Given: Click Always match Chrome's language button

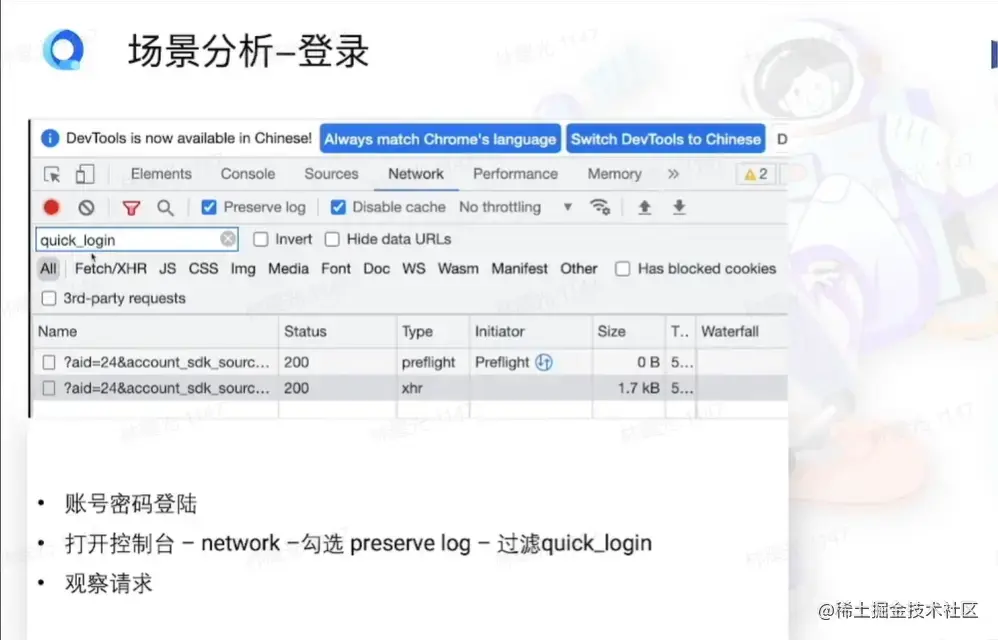Looking at the screenshot, I should coord(440,139).
